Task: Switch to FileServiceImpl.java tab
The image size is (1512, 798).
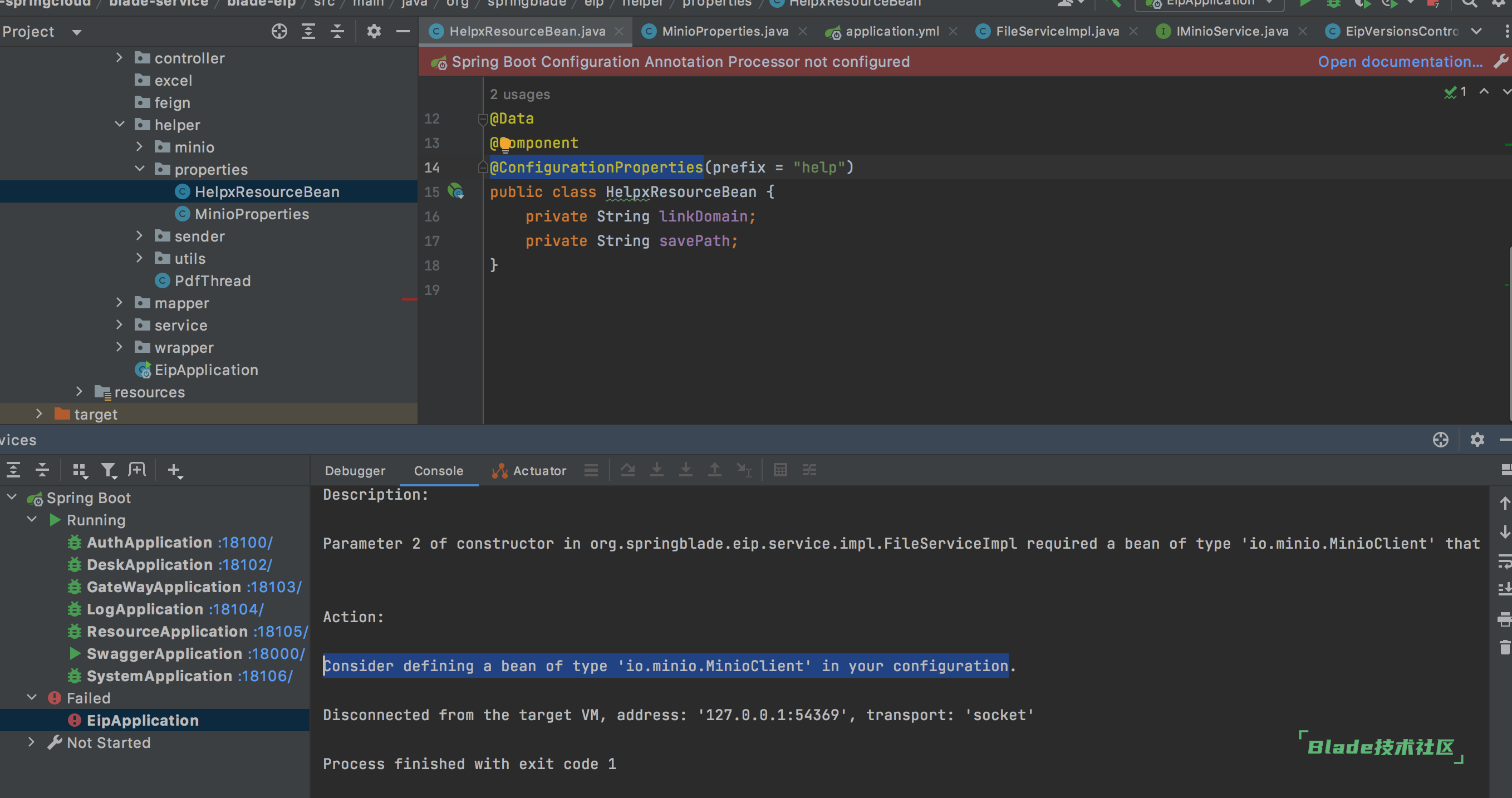Action: tap(1057, 31)
